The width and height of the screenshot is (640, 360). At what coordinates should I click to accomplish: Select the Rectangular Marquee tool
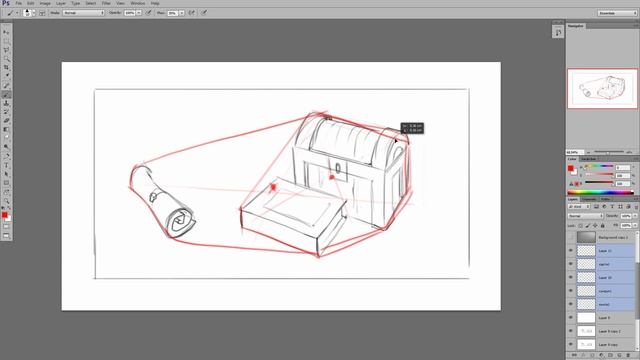pos(6,41)
